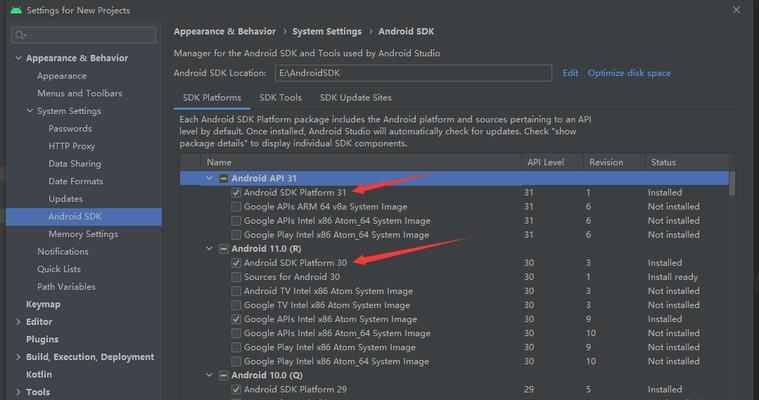This screenshot has width=759, height=400.
Task: Click the search magnifier icon in settings search
Action: tap(19, 35)
